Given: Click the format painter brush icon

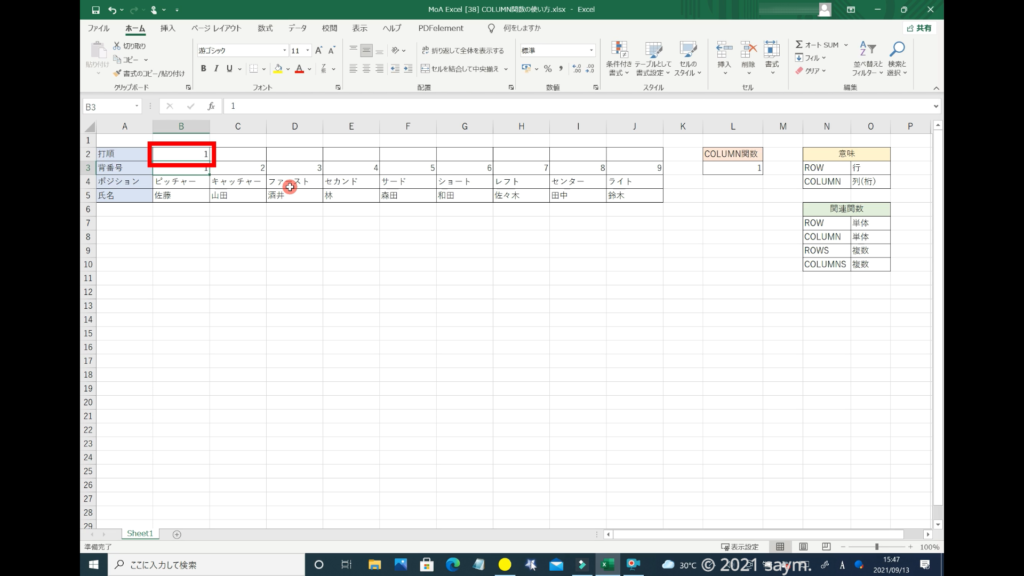Looking at the screenshot, I should click(x=117, y=73).
